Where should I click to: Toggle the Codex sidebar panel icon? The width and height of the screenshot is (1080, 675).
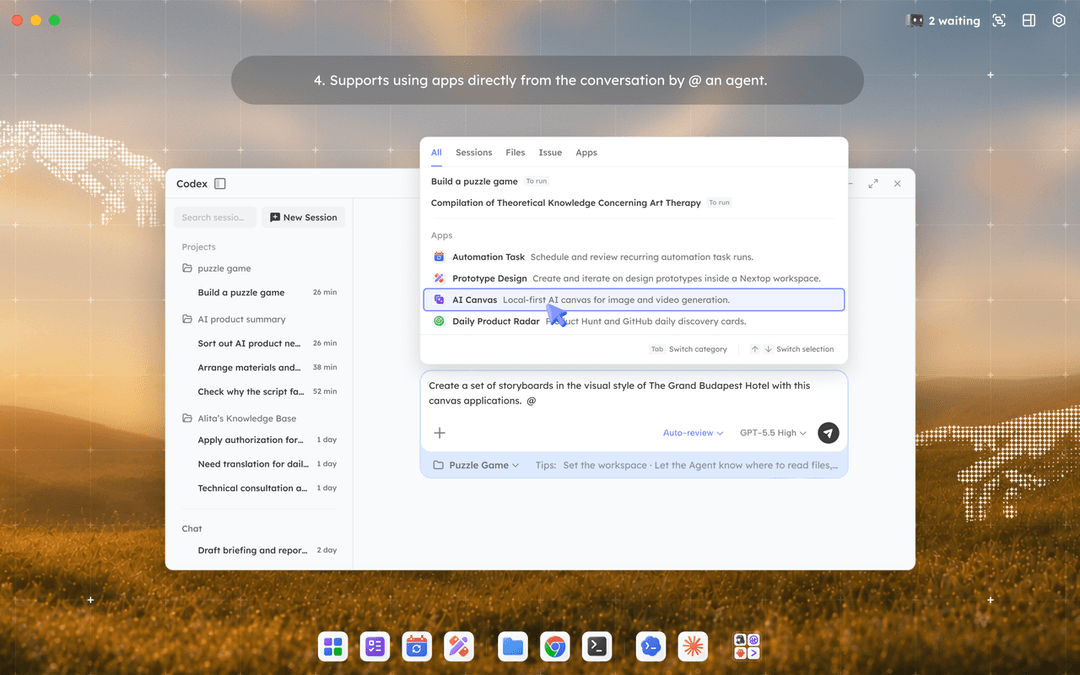click(220, 184)
